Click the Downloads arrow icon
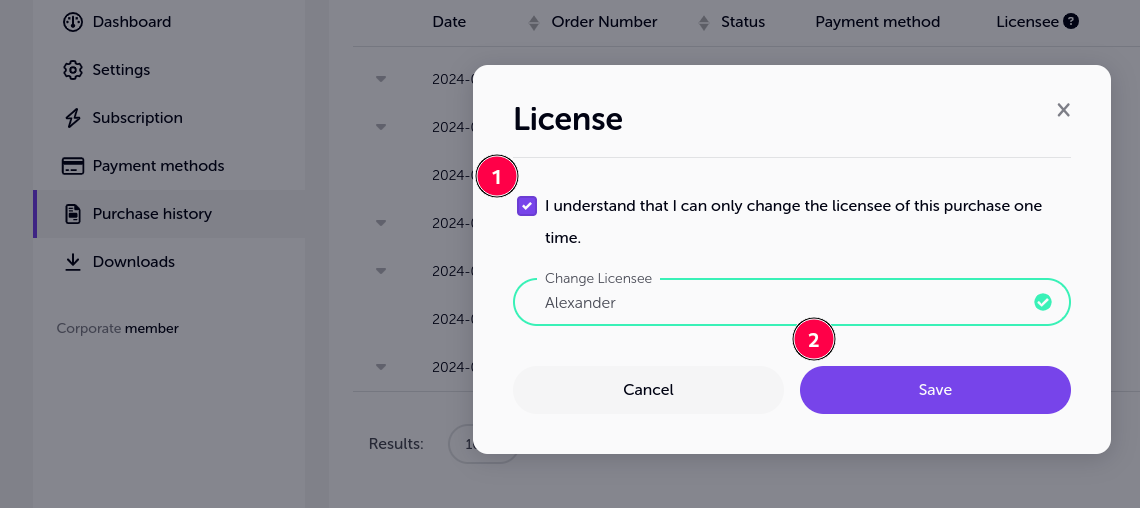Screen dimensions: 1140x508 pos(73,262)
